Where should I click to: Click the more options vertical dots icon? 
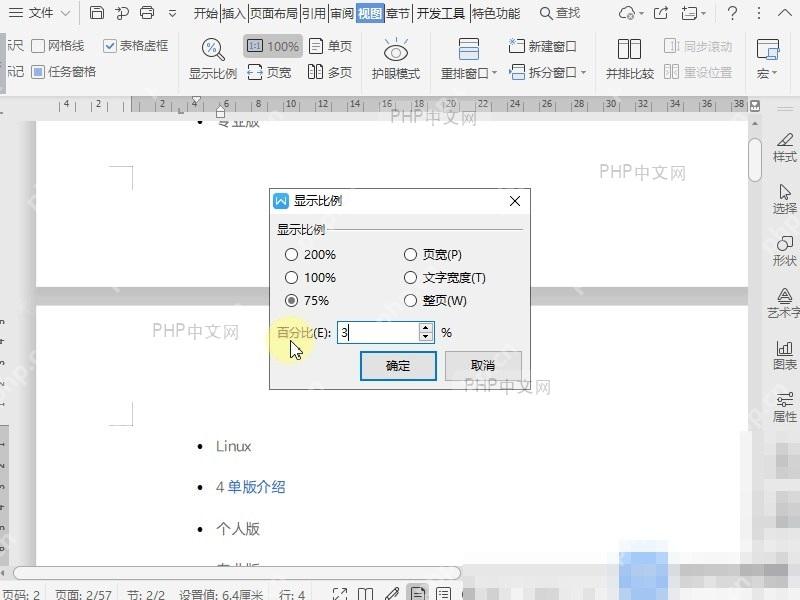[759, 13]
